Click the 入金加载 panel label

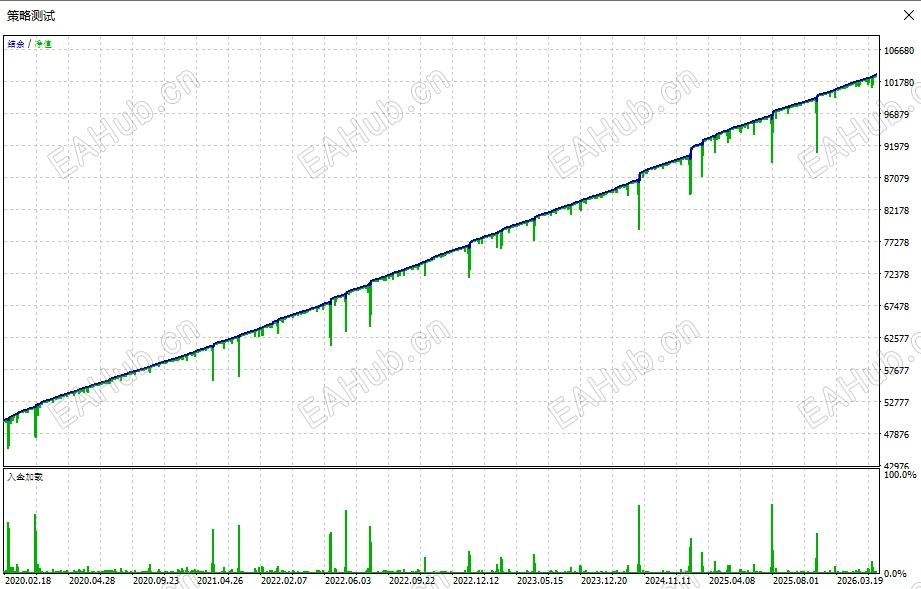pyautogui.click(x=25, y=477)
